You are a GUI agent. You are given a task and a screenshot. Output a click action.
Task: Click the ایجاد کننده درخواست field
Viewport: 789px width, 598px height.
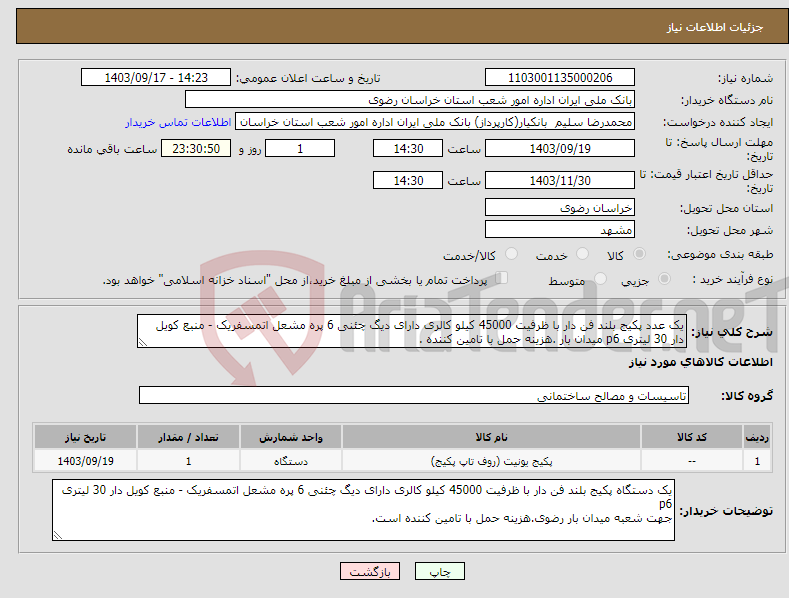coord(435,122)
